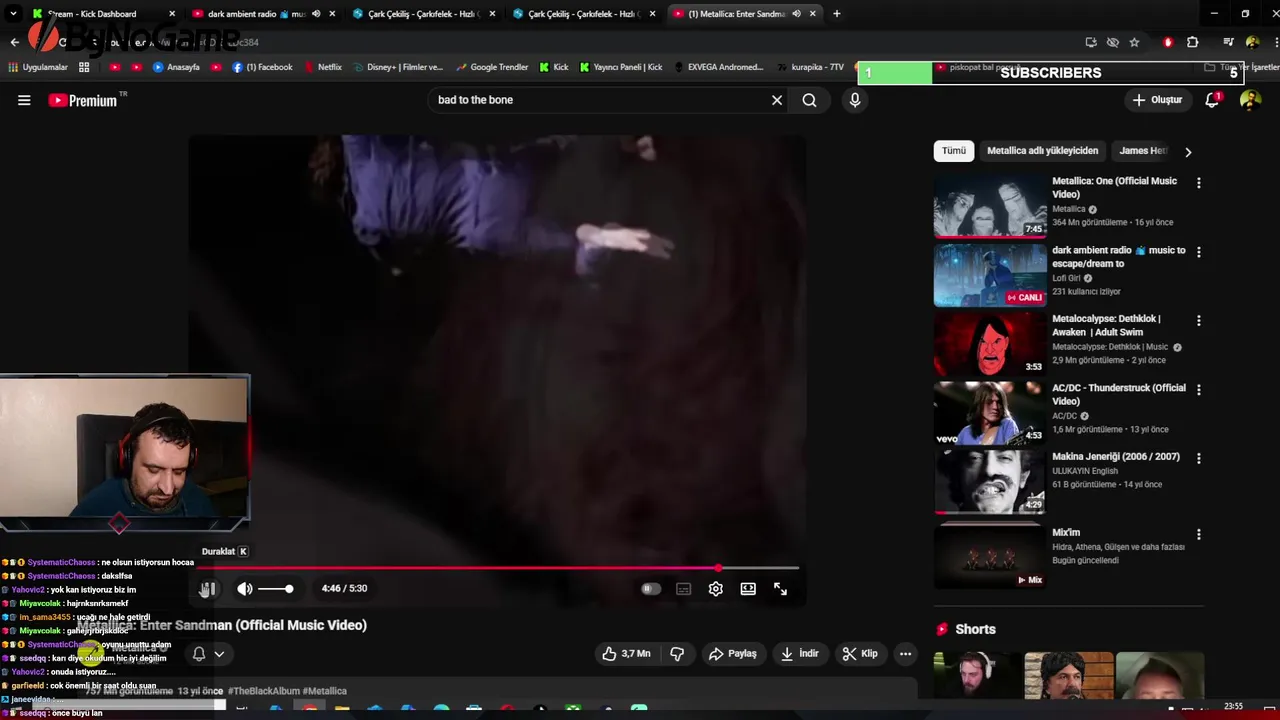Open the Oluştur create menu
1280x720 pixels.
pyautogui.click(x=1157, y=100)
